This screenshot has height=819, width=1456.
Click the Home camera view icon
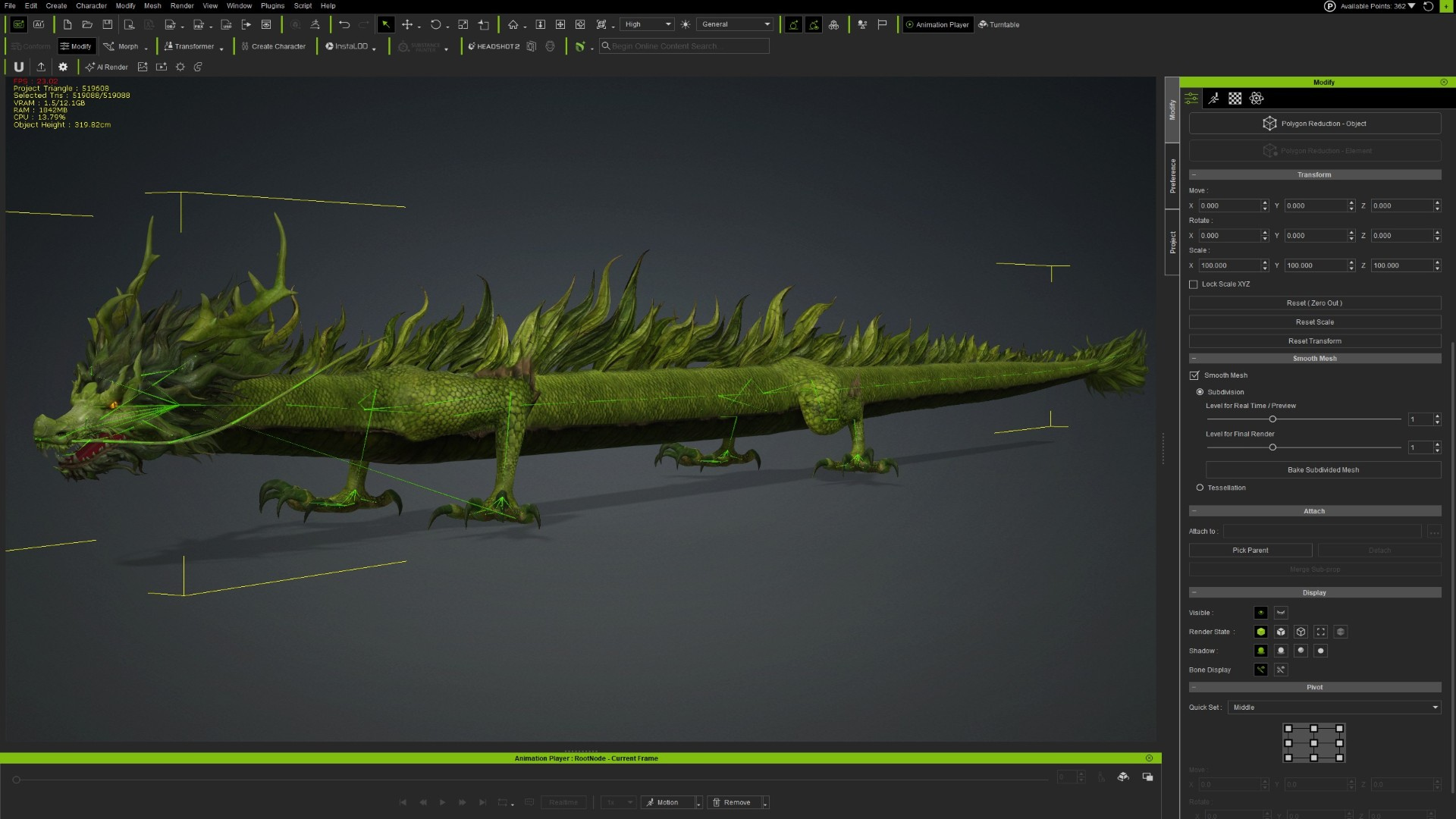pos(513,24)
